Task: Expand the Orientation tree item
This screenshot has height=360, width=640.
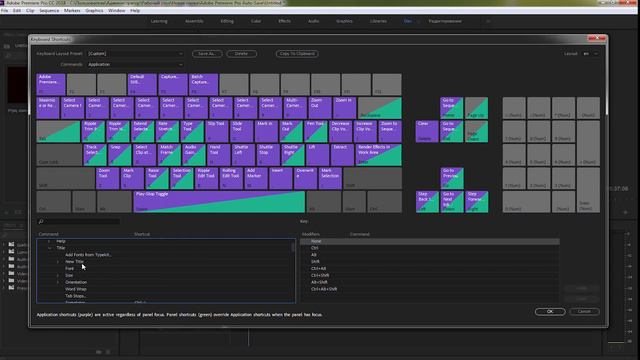Action: point(58,282)
